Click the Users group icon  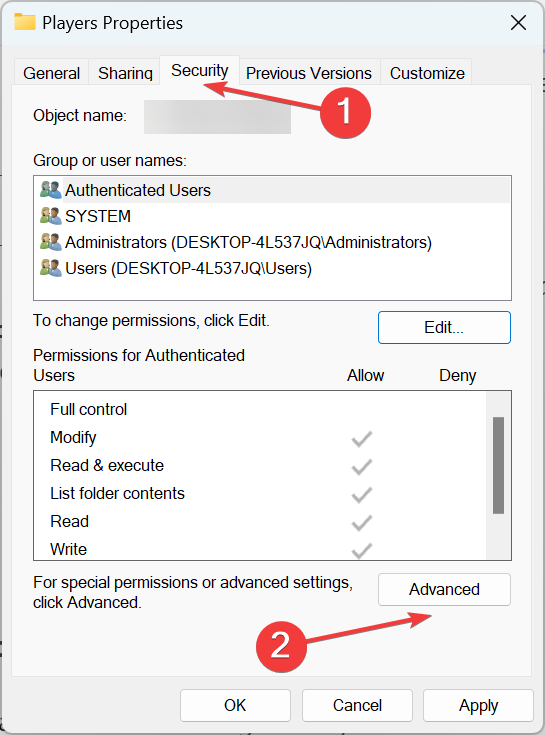51,268
